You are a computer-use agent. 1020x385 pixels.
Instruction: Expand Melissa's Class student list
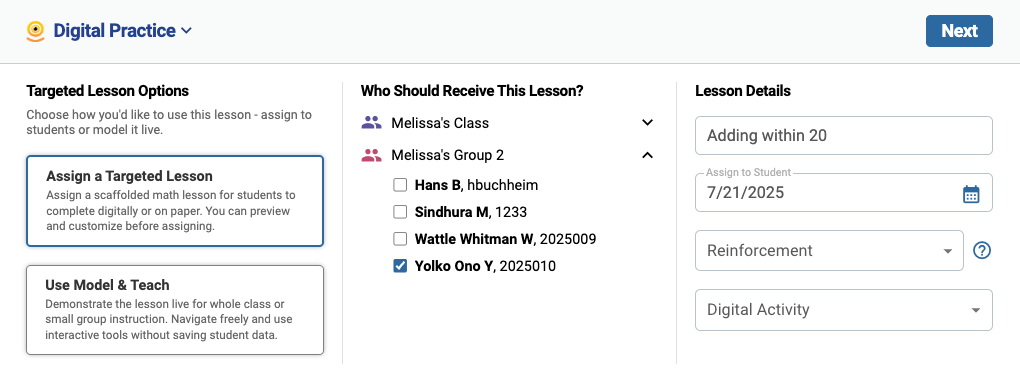point(647,122)
